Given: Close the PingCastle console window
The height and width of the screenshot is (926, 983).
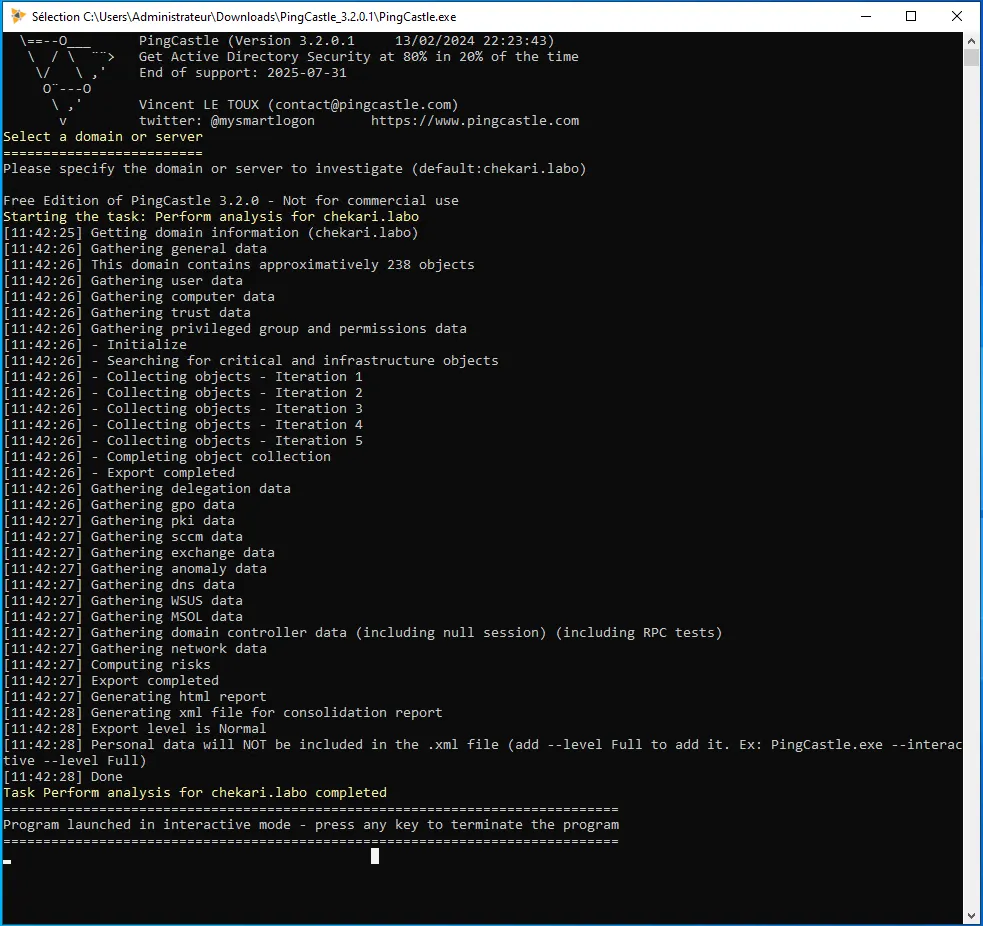Looking at the screenshot, I should click(957, 16).
